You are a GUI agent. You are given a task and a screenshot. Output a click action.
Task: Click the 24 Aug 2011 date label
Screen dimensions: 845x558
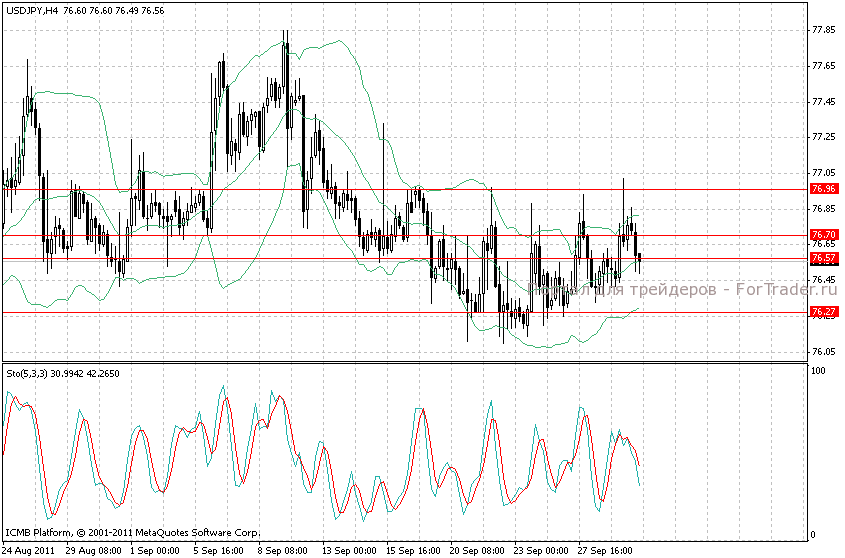28,550
